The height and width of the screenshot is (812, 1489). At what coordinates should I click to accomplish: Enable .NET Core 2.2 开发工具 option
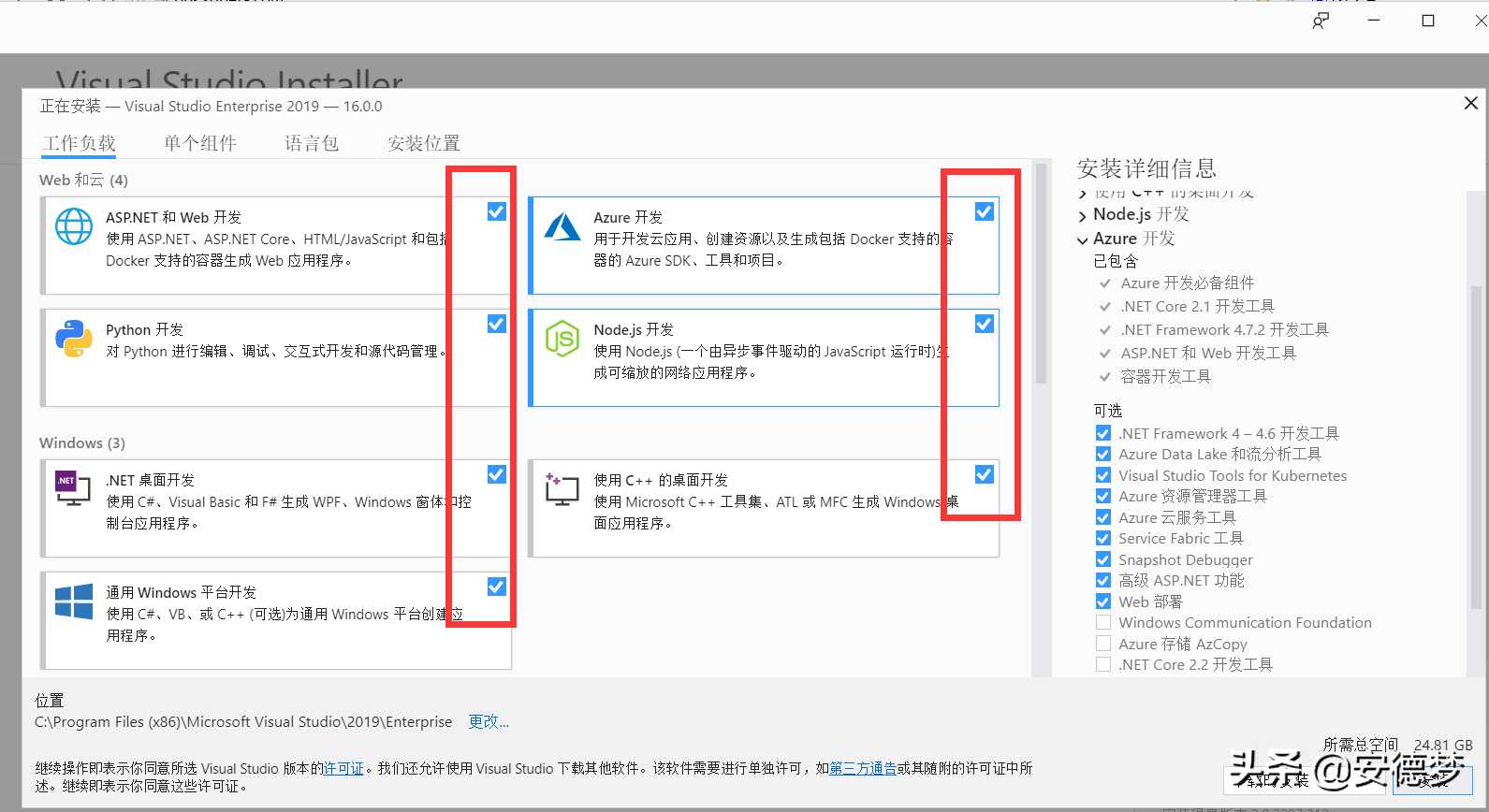[x=1103, y=664]
